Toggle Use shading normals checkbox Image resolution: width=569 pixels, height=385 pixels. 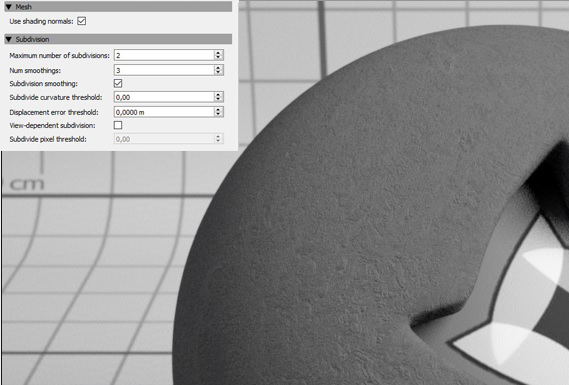point(82,21)
